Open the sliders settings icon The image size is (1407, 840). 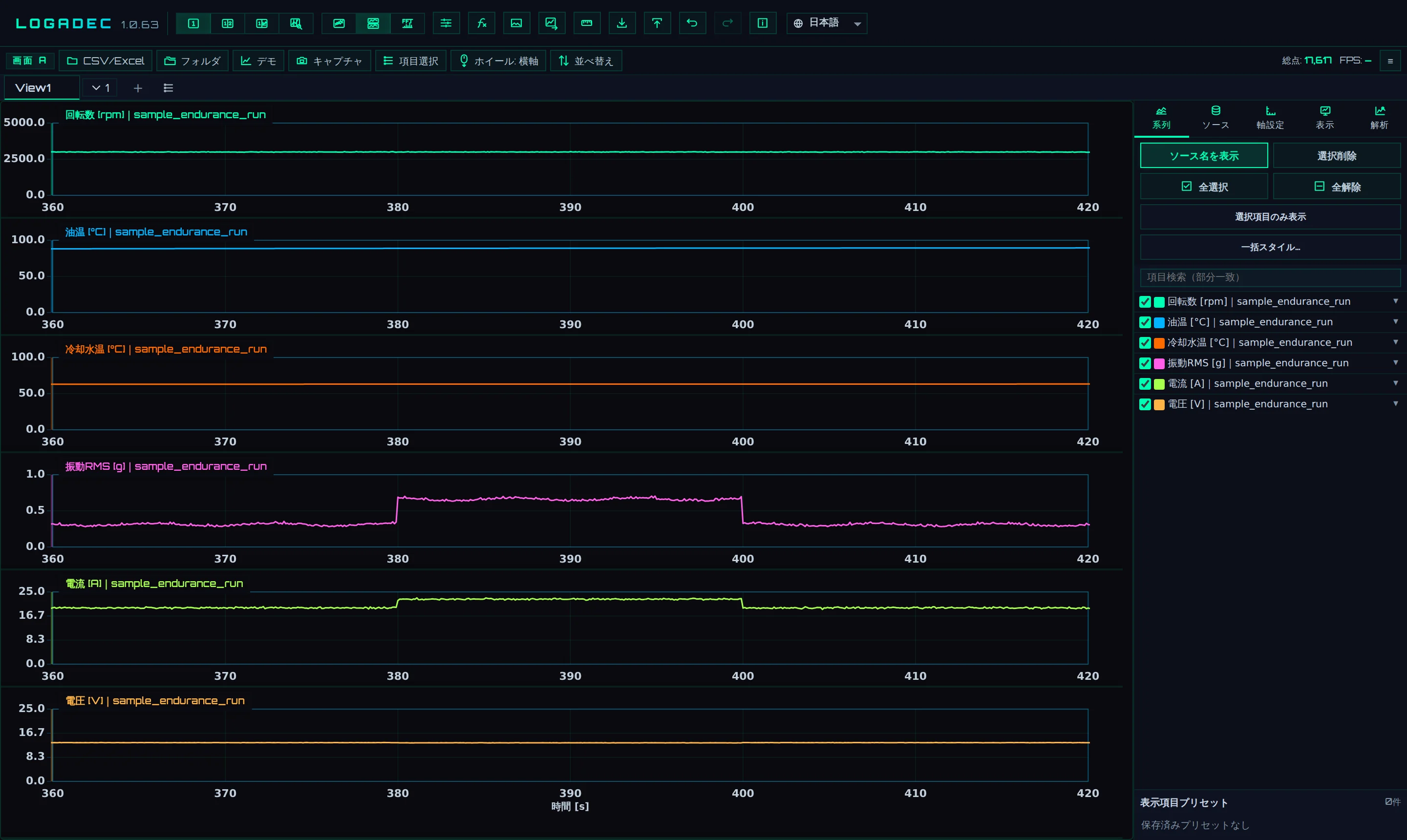(446, 23)
